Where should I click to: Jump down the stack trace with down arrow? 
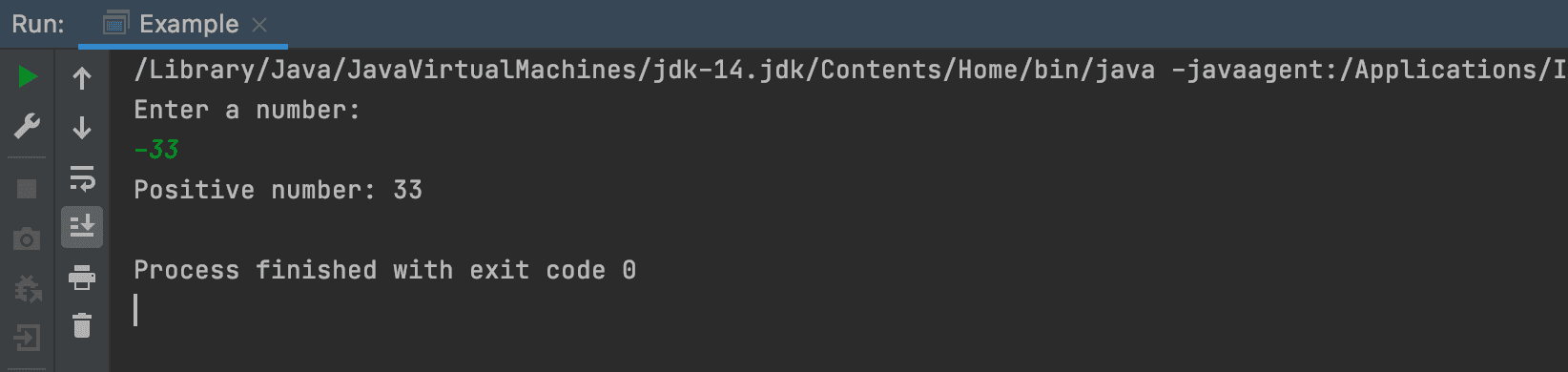pyautogui.click(x=82, y=128)
